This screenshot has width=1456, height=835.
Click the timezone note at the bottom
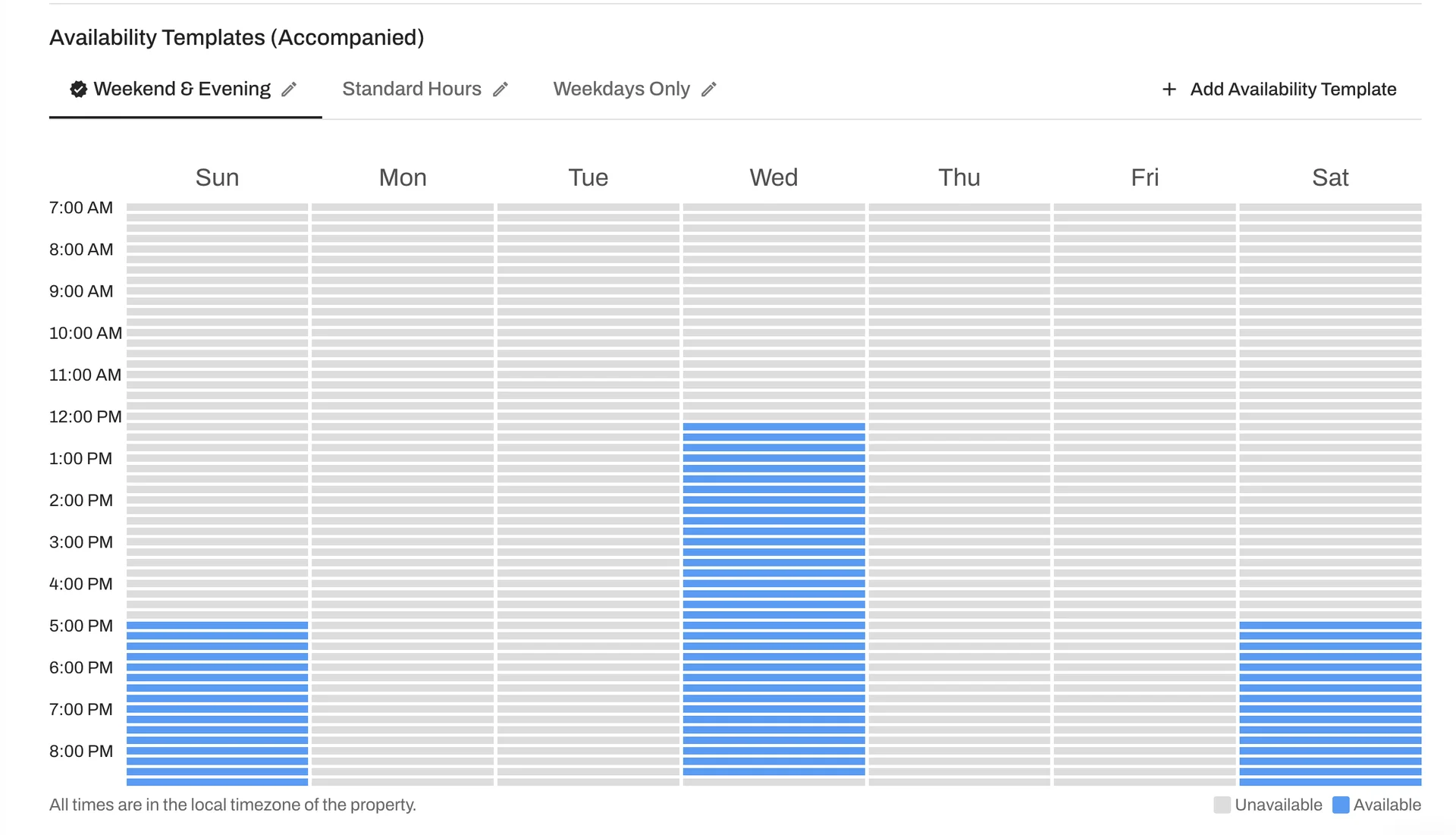coord(232,805)
